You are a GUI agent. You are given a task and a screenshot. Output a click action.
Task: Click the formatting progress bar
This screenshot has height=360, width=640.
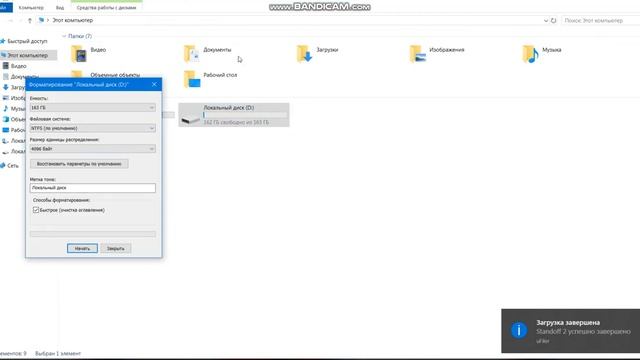(93, 234)
